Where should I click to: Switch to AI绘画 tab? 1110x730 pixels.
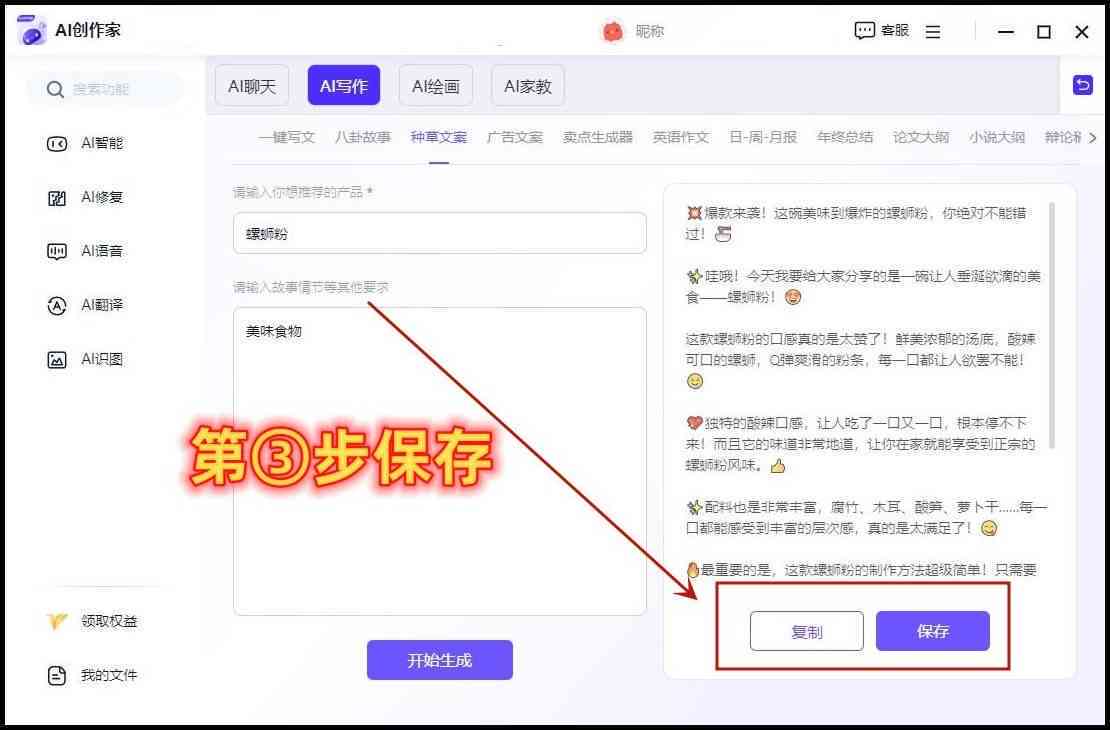436,86
